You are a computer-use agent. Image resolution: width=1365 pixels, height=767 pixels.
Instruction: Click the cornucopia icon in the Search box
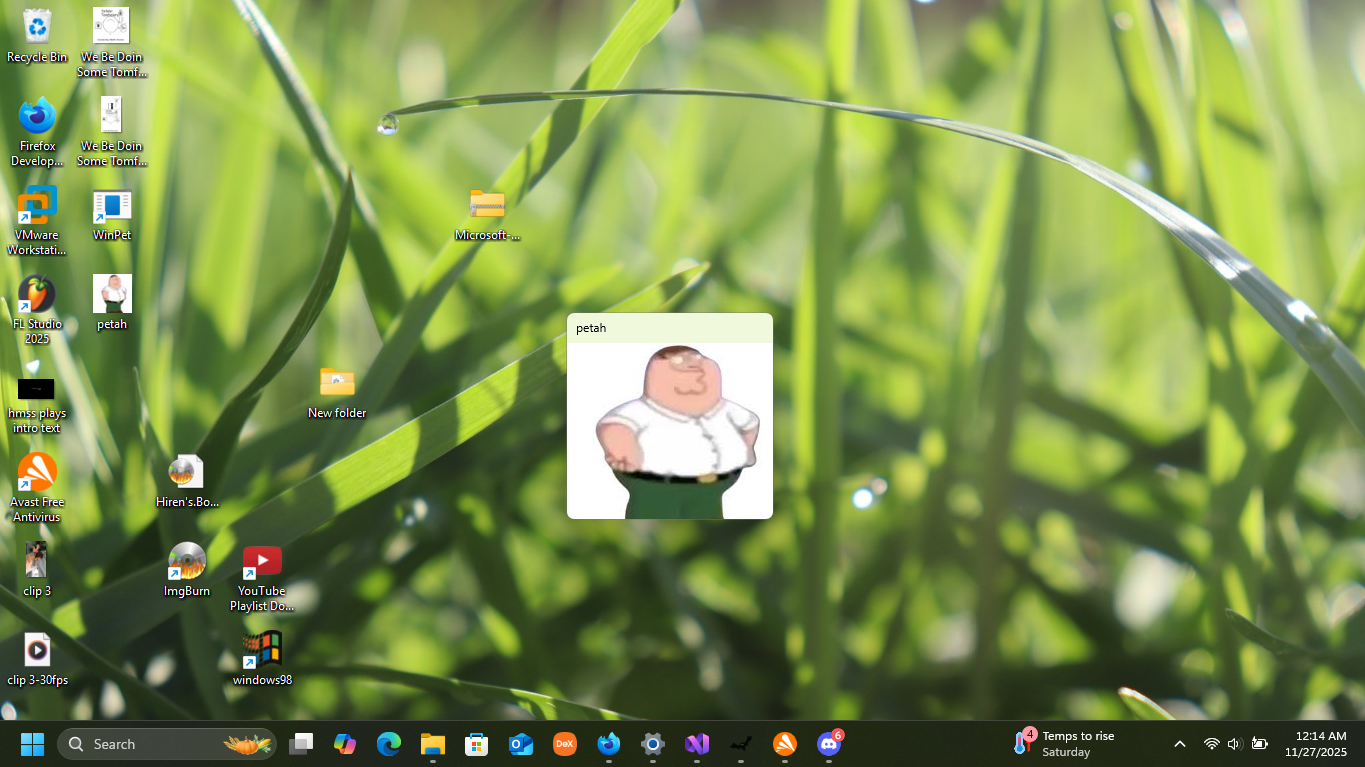[247, 744]
